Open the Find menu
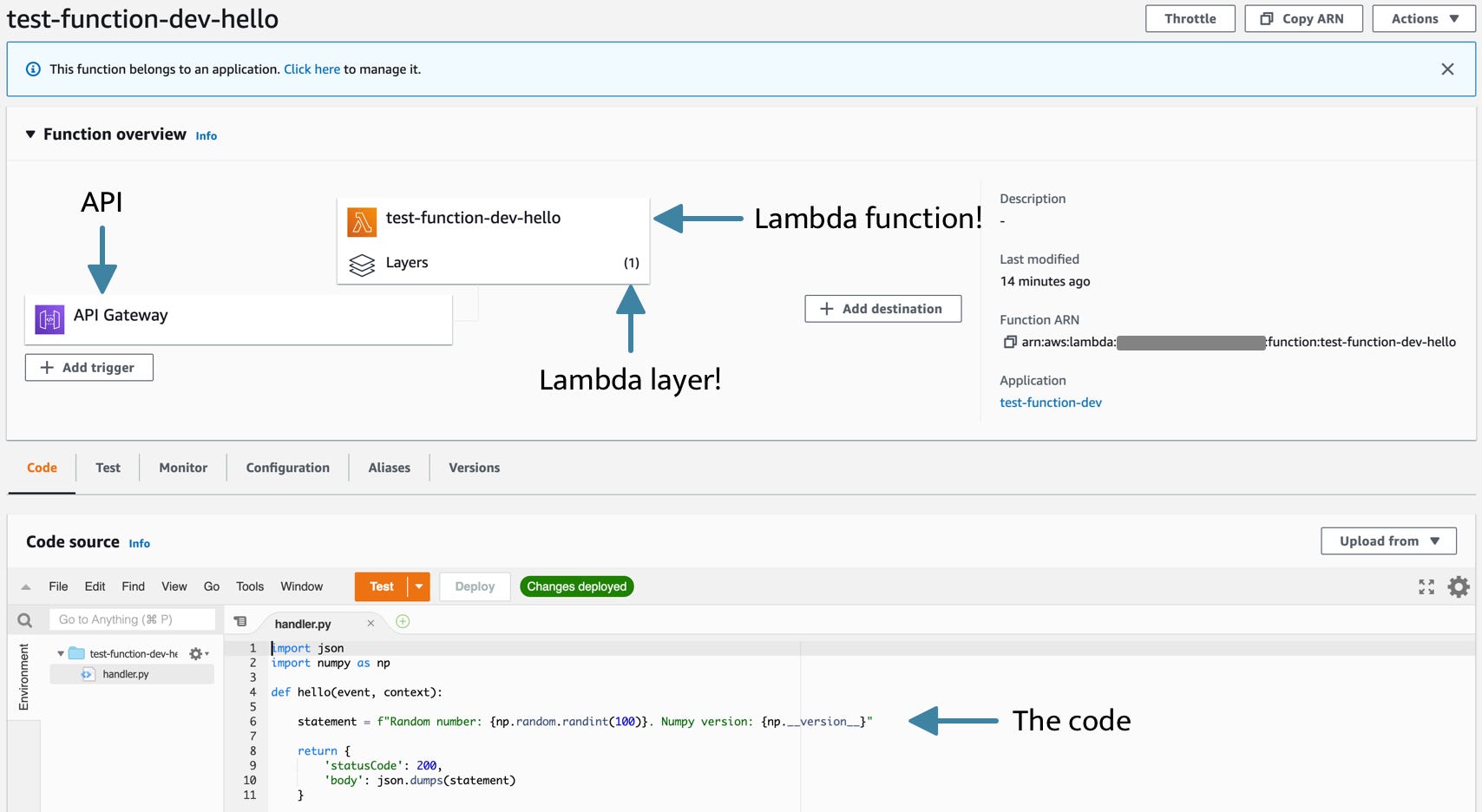This screenshot has width=1482, height=812. coord(133,586)
